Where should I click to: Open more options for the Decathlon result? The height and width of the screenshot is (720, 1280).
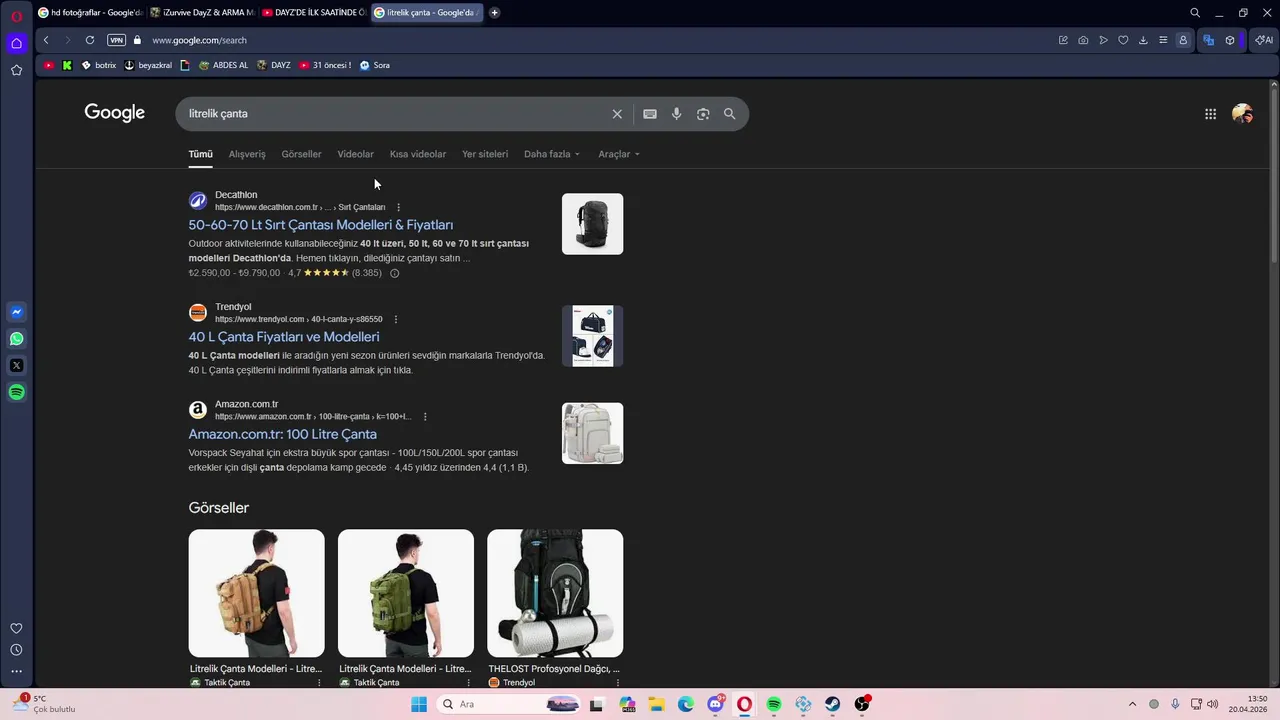(398, 207)
